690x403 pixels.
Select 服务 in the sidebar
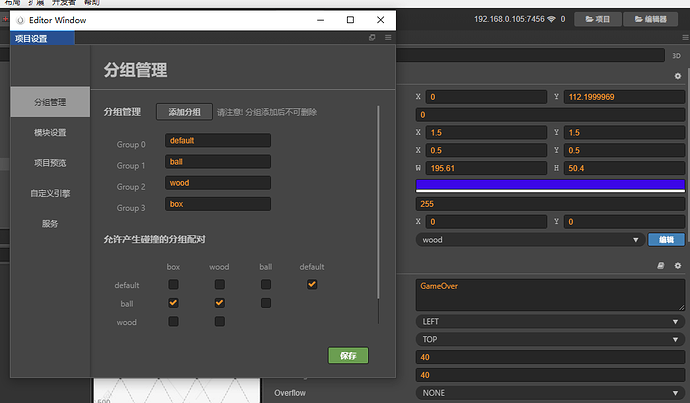[x=50, y=223]
